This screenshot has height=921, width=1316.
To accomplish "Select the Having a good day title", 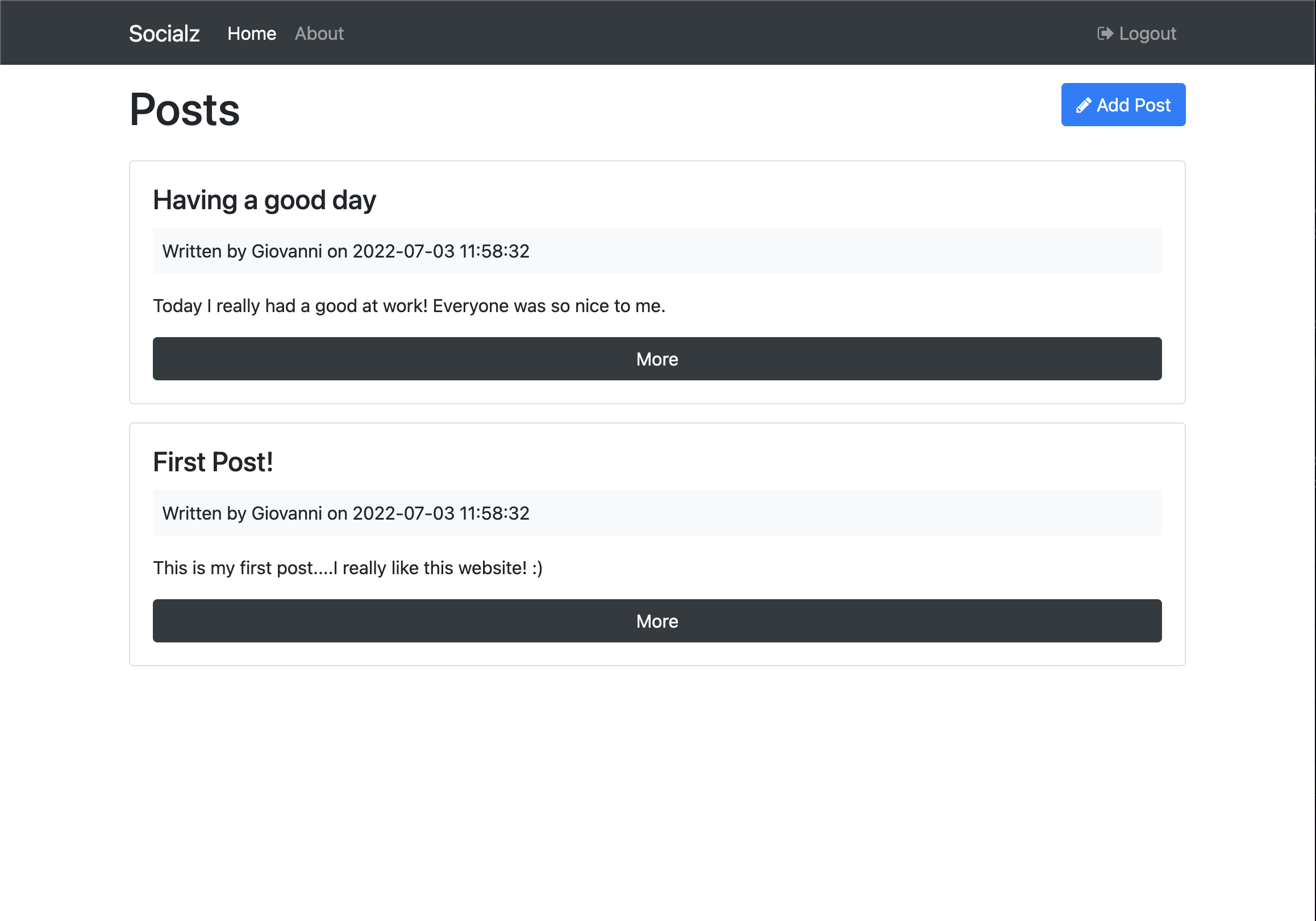I will (264, 200).
